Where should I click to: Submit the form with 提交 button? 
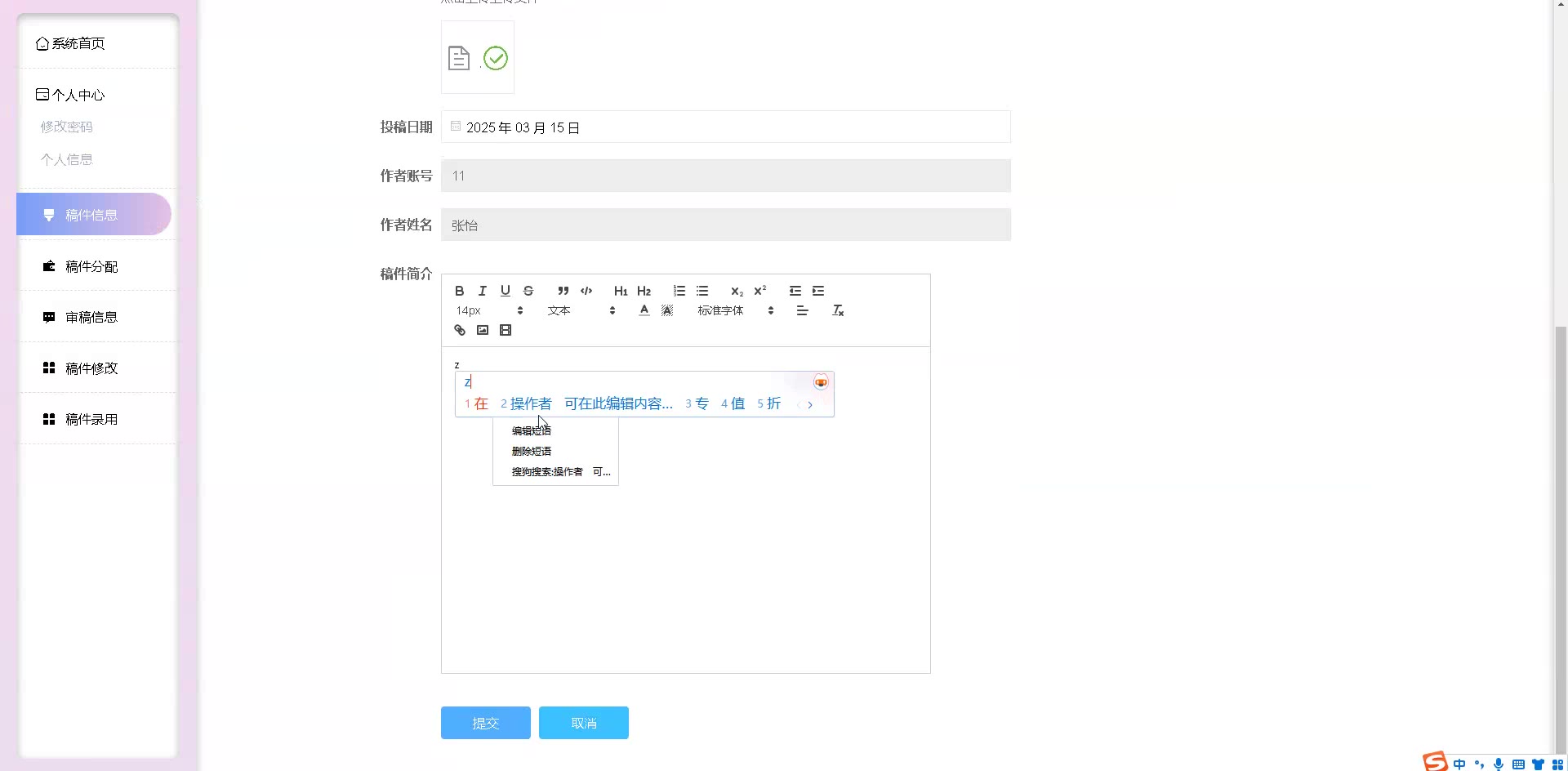486,723
